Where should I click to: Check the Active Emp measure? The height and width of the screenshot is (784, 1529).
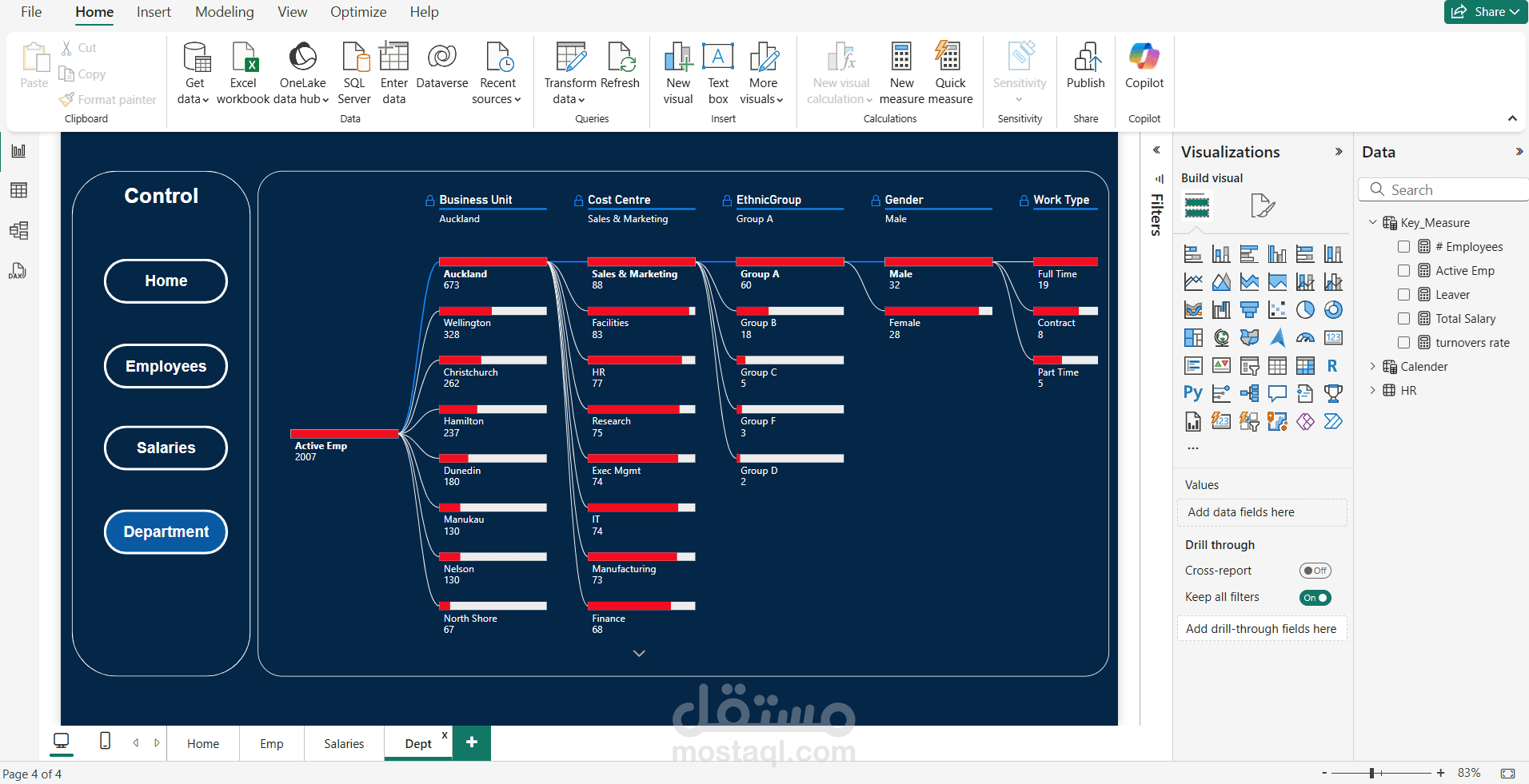[1403, 271]
